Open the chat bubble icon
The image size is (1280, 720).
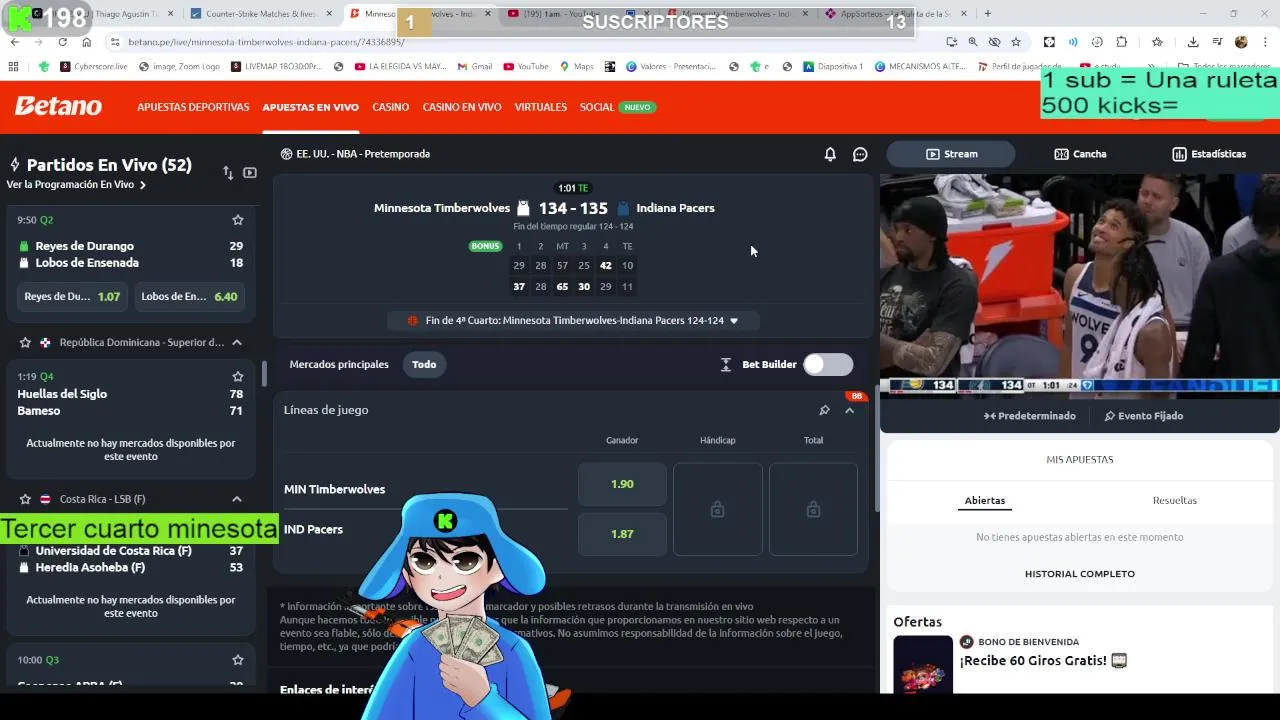(x=860, y=154)
